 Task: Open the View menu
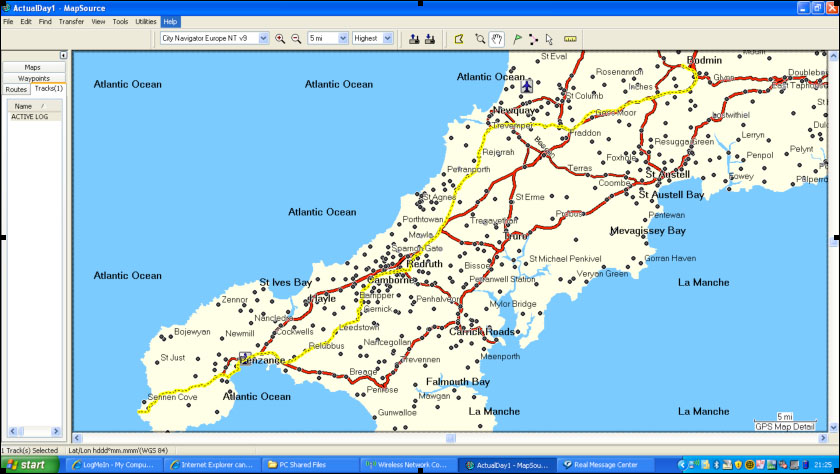98,21
